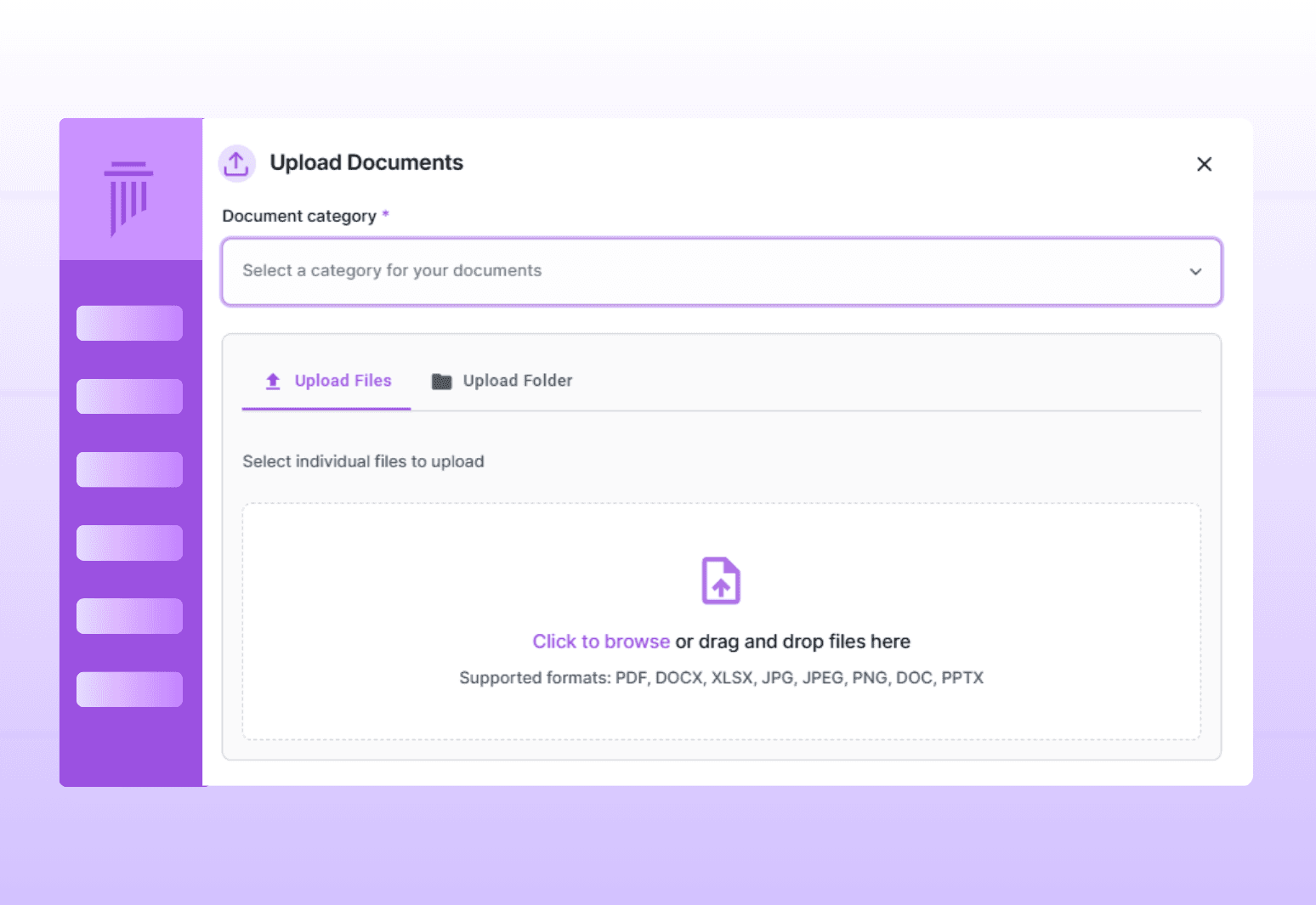Click the file upload icon in drop zone
This screenshot has width=1316, height=905.
click(721, 580)
